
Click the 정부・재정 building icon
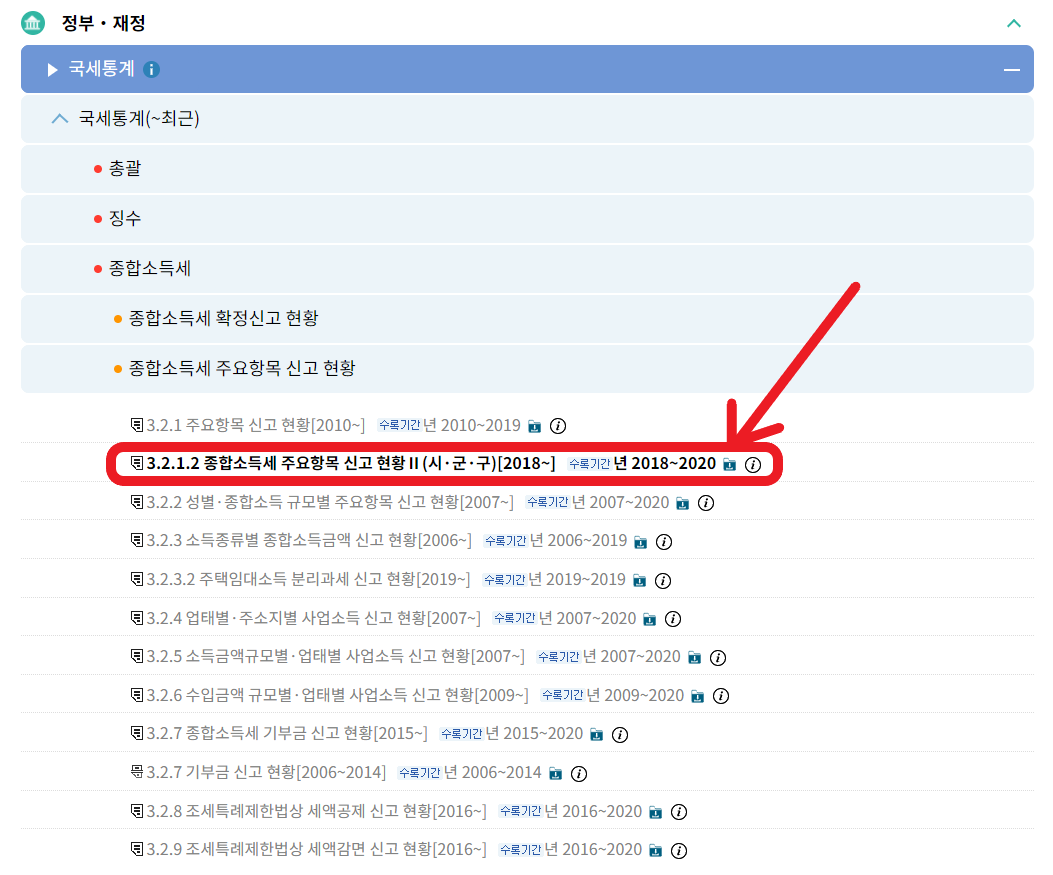coord(33,24)
